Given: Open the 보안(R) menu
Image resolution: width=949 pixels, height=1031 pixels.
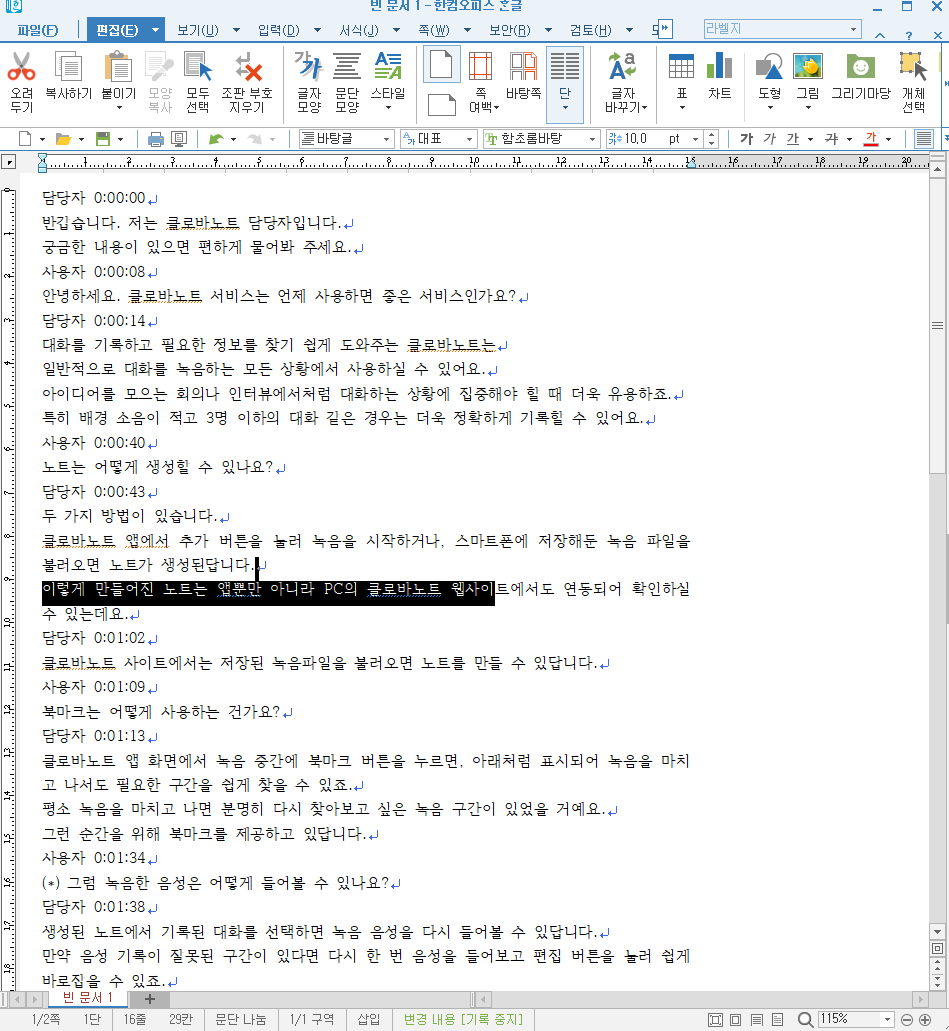Looking at the screenshot, I should (x=510, y=30).
